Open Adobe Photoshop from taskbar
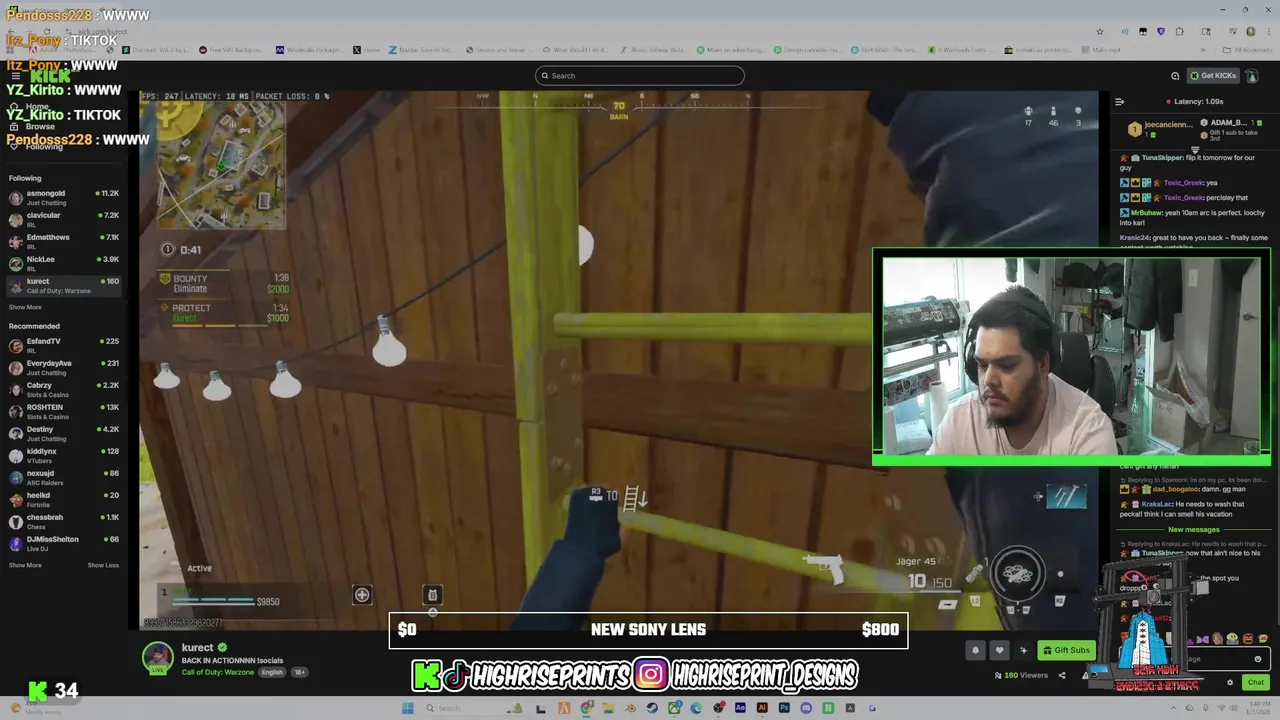Viewport: 1280px width, 720px height. 784,708
